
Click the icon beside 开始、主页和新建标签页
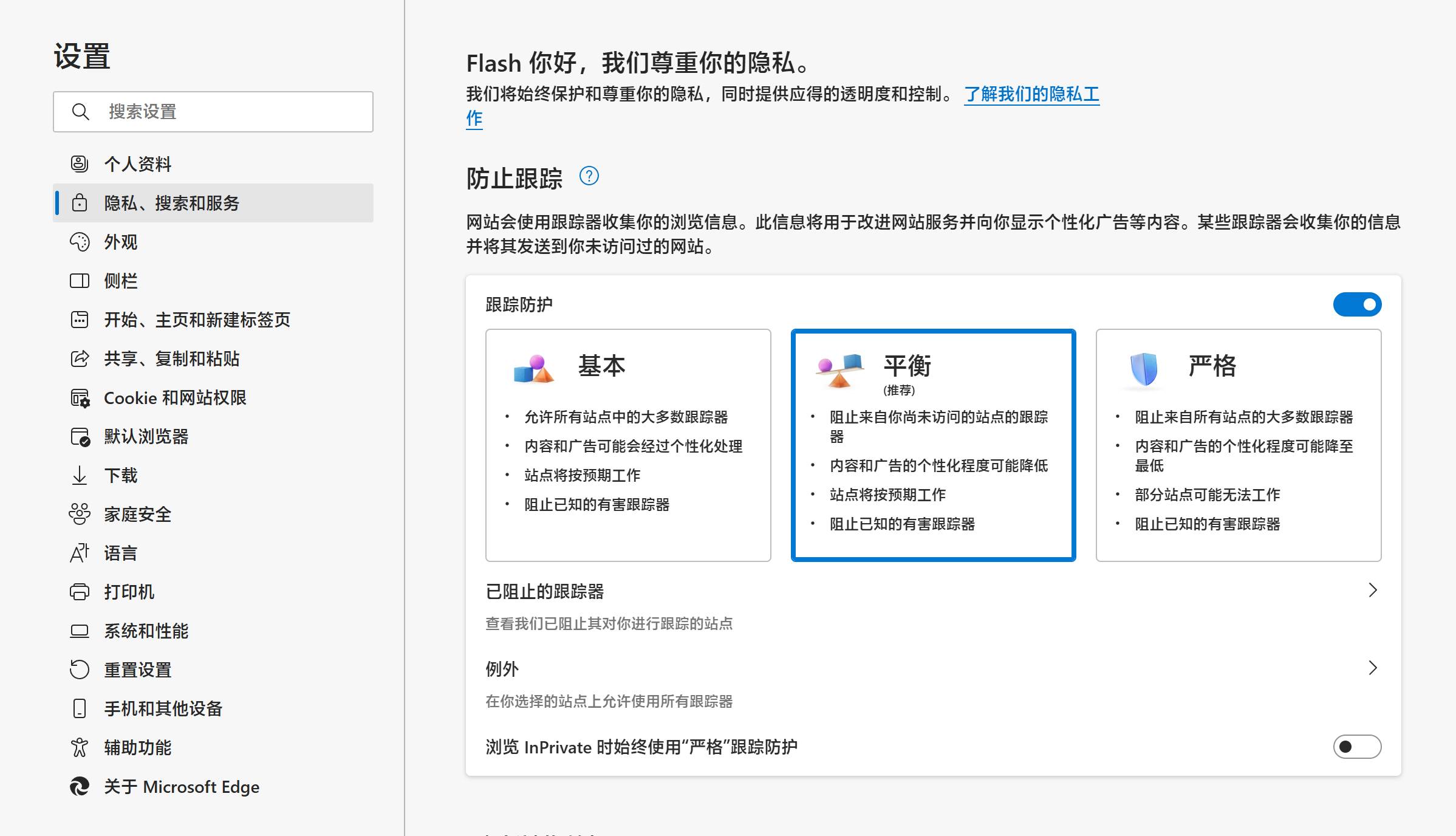point(80,319)
